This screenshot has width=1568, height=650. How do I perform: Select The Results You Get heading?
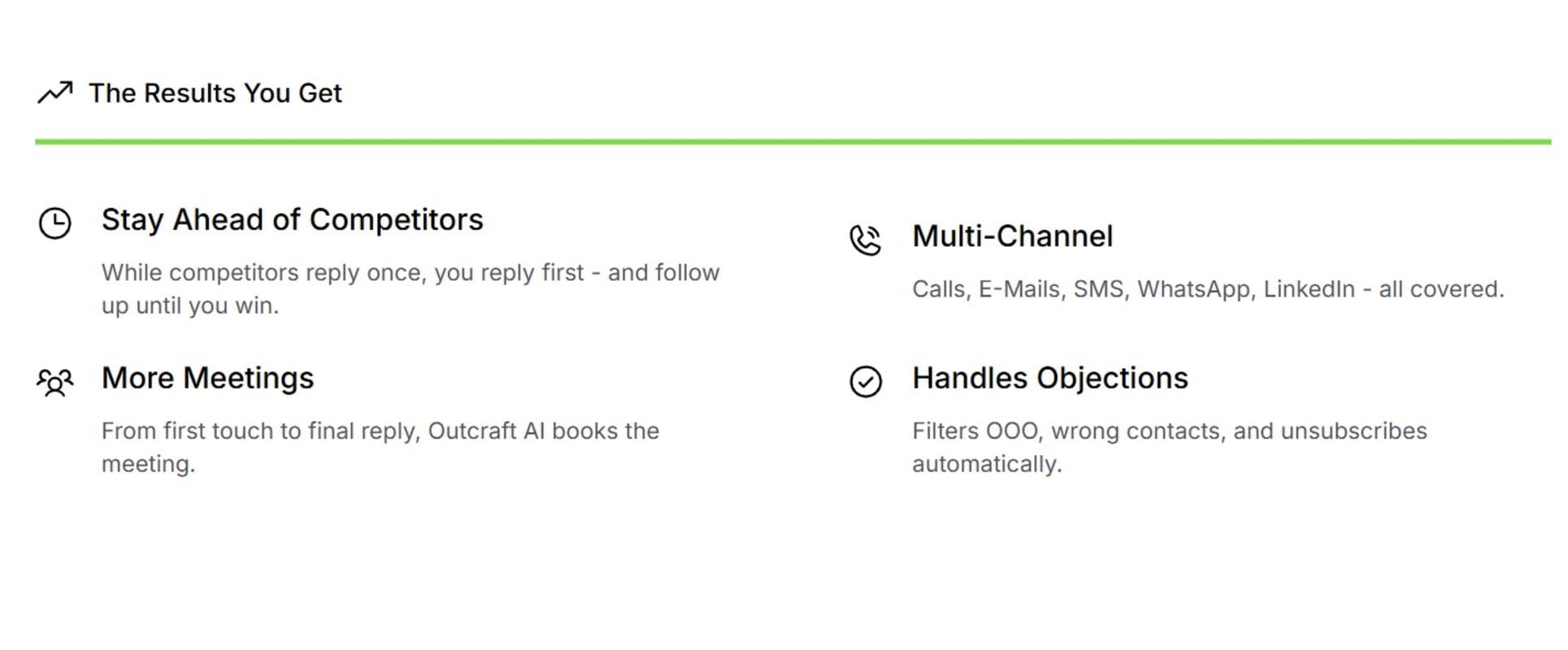[215, 93]
